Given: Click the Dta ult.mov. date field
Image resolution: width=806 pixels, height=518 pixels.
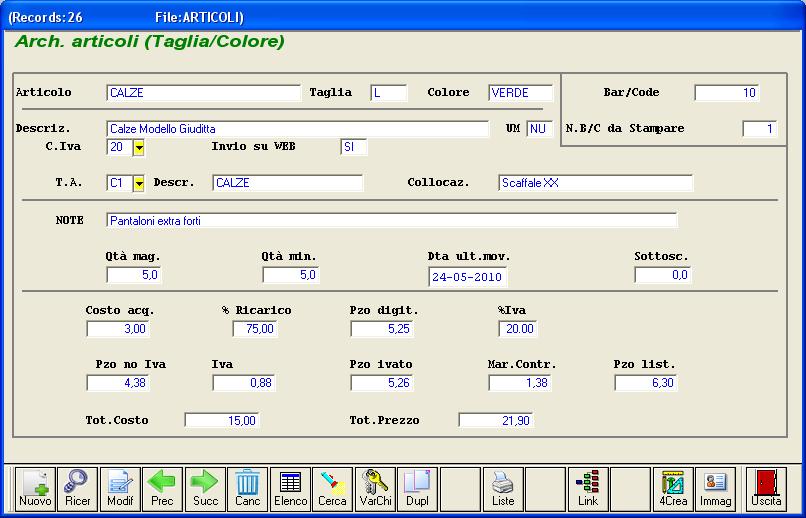Looking at the screenshot, I should (468, 277).
